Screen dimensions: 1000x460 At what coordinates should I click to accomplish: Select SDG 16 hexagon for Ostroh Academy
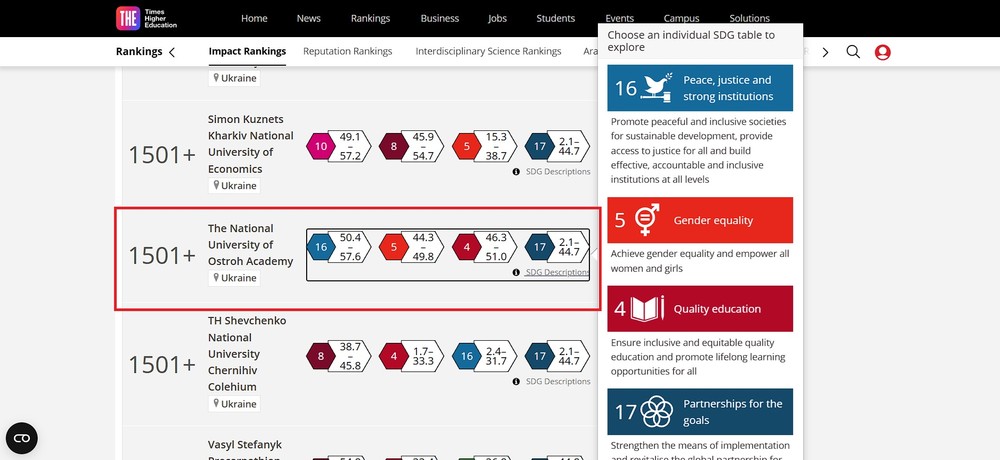coord(321,247)
